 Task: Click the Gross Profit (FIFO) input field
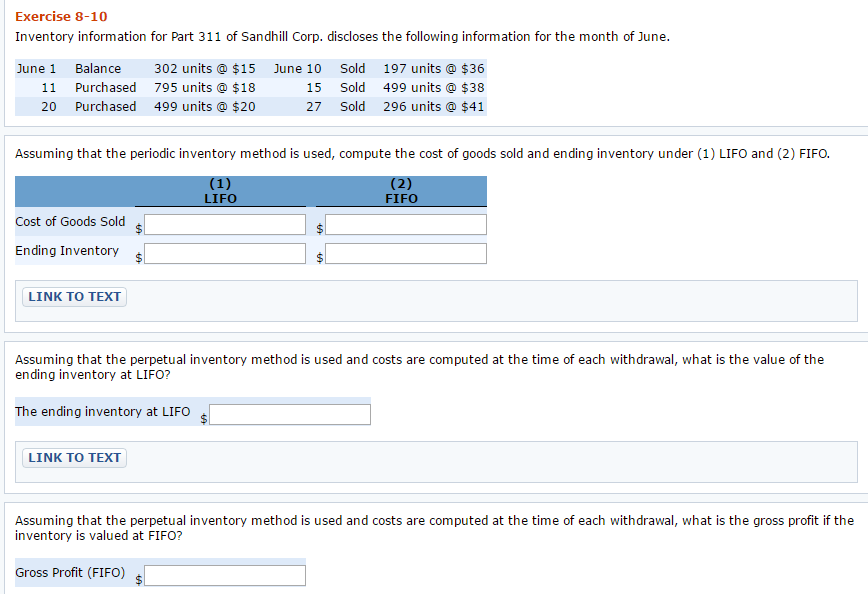pyautogui.click(x=225, y=575)
